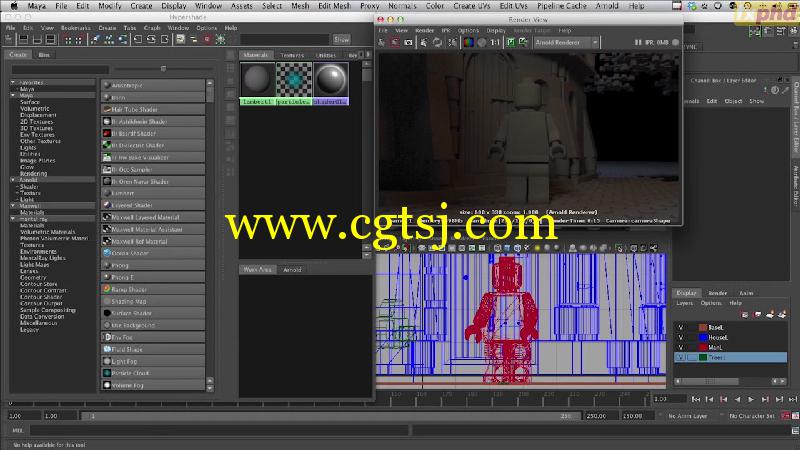Open the Layers menu in Layer Editor
800x450 pixels.
pos(684,303)
